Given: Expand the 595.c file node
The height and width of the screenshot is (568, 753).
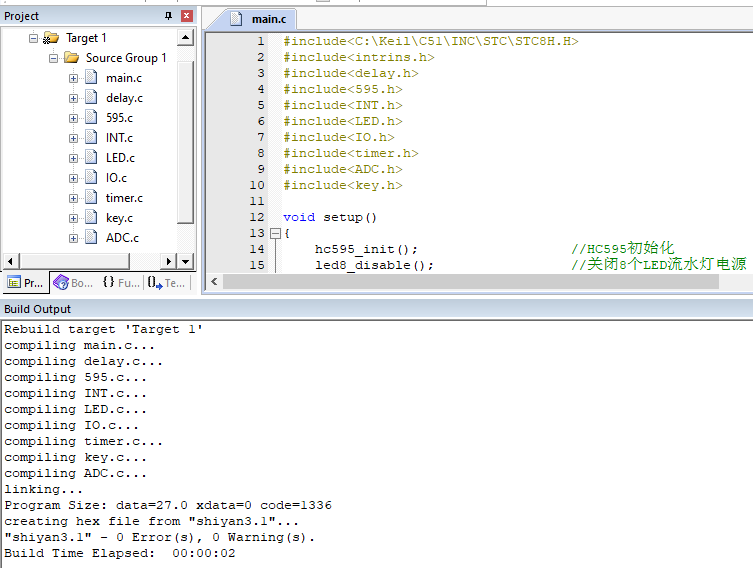Looking at the screenshot, I should click(73, 118).
